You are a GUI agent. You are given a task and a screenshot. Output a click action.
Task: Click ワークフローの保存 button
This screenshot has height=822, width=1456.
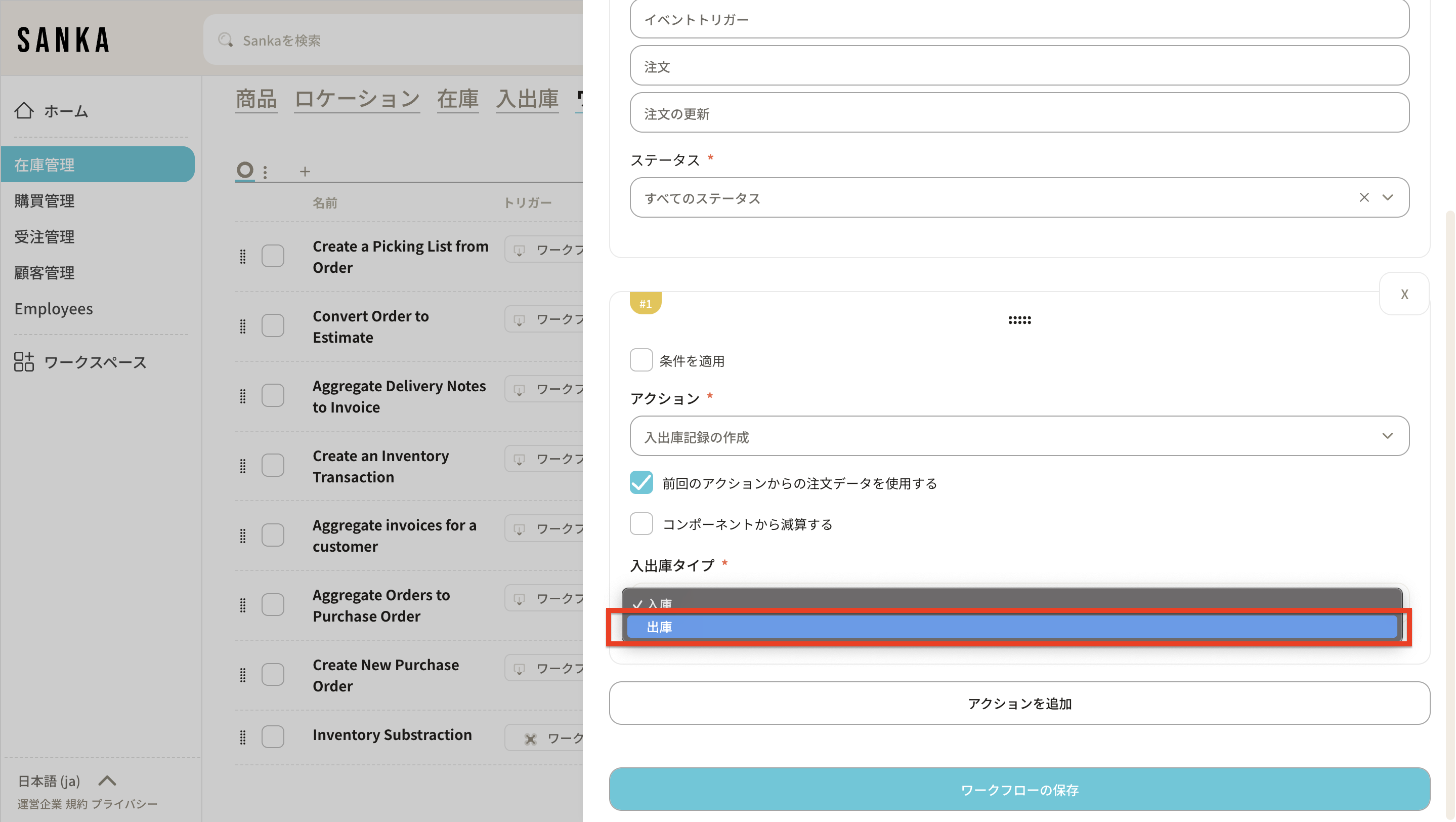pos(1019,789)
